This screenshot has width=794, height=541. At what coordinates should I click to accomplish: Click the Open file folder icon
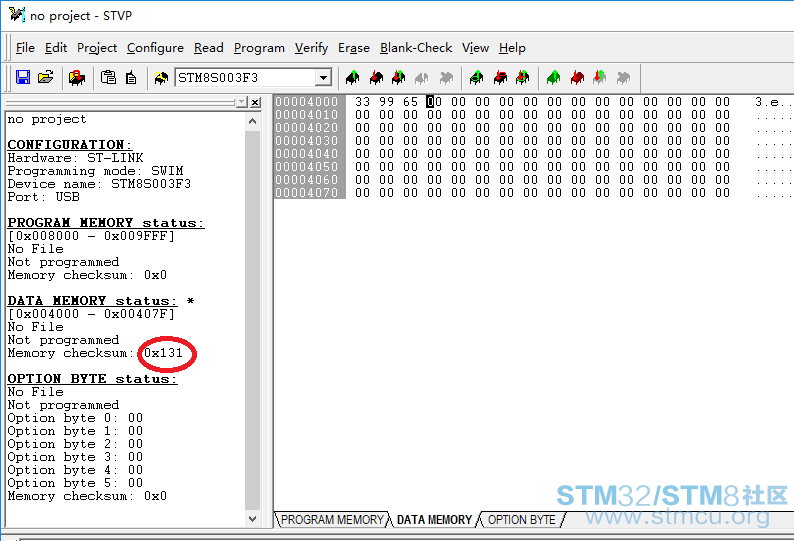[x=46, y=78]
